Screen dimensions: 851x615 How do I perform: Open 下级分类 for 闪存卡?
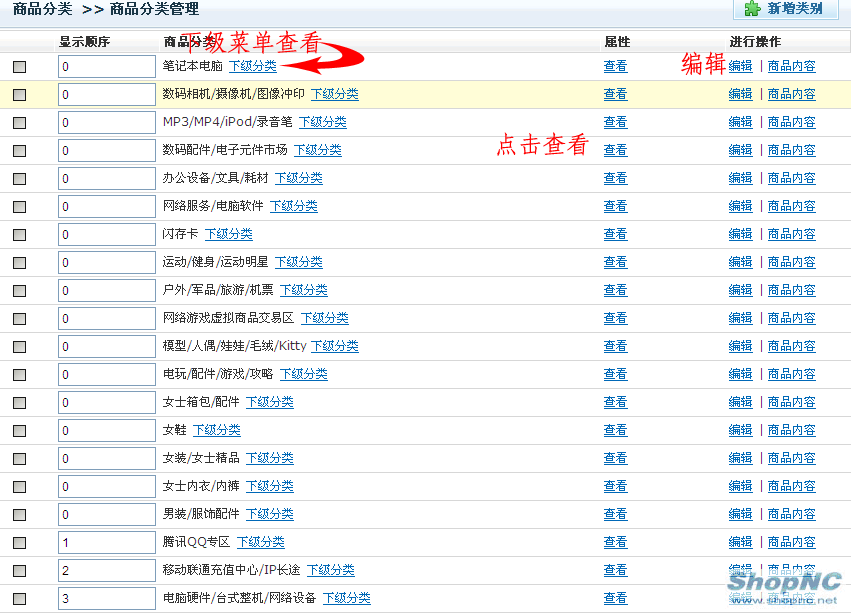pyautogui.click(x=229, y=234)
